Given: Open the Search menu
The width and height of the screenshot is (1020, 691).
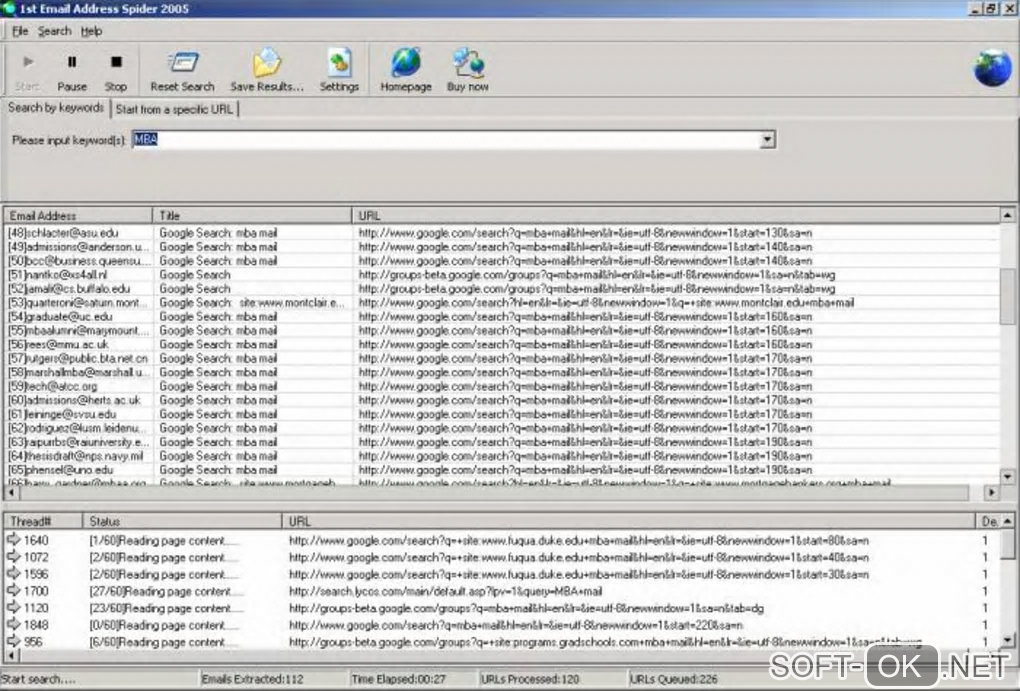Looking at the screenshot, I should tap(55, 31).
